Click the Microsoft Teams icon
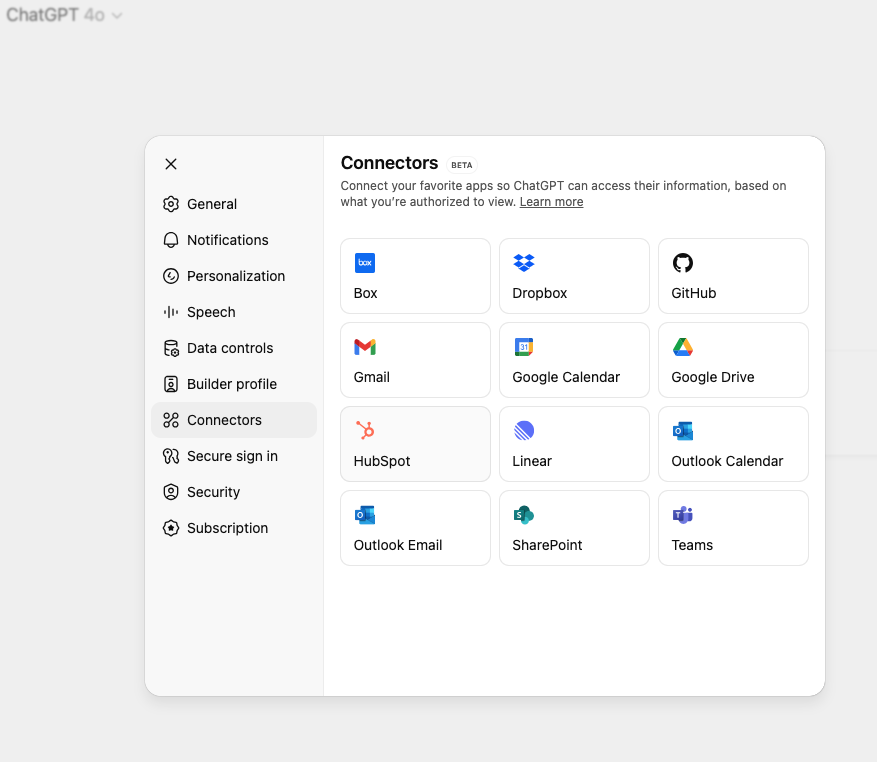877x762 pixels. (x=682, y=515)
